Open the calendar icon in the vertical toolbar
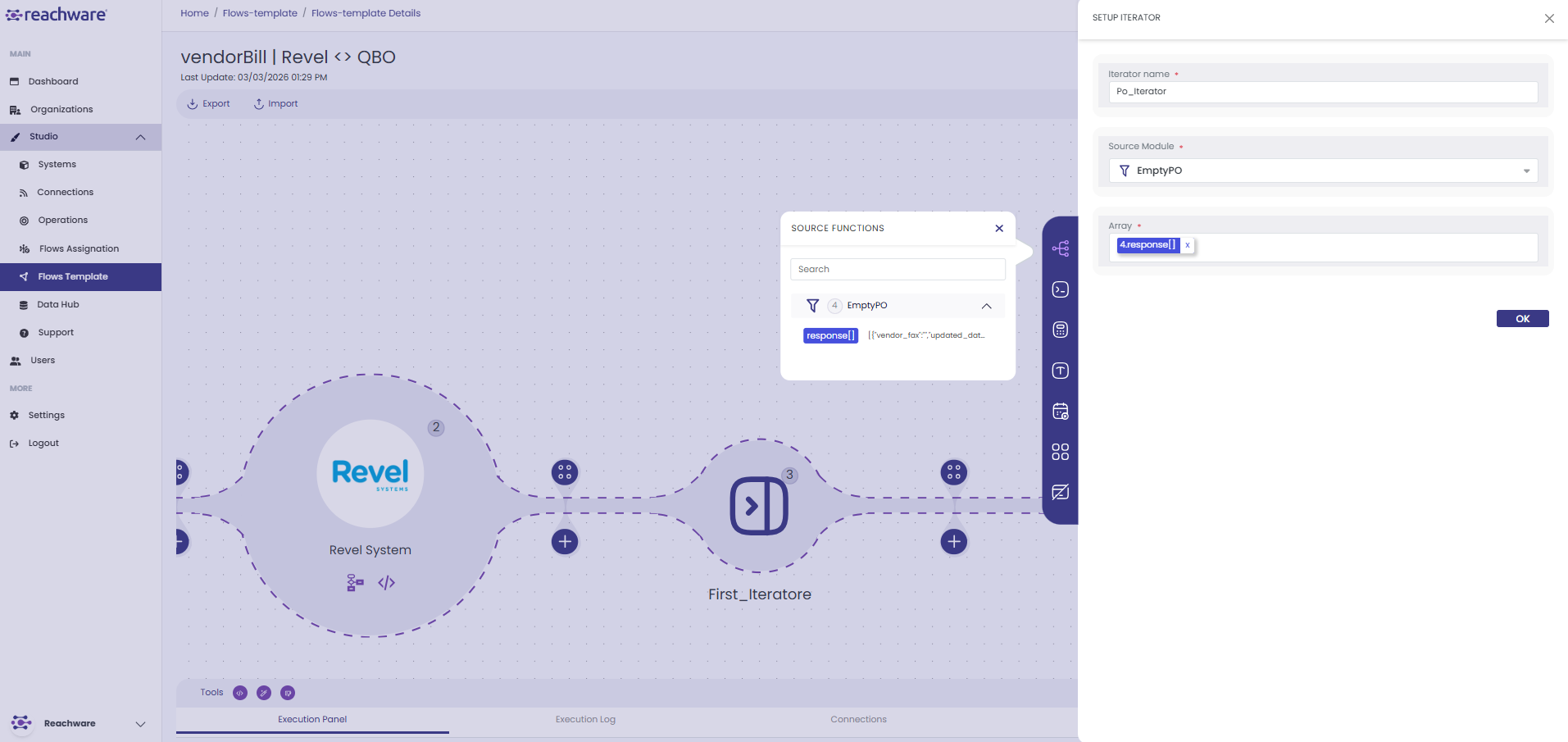The height and width of the screenshot is (742, 1568). (x=1060, y=411)
